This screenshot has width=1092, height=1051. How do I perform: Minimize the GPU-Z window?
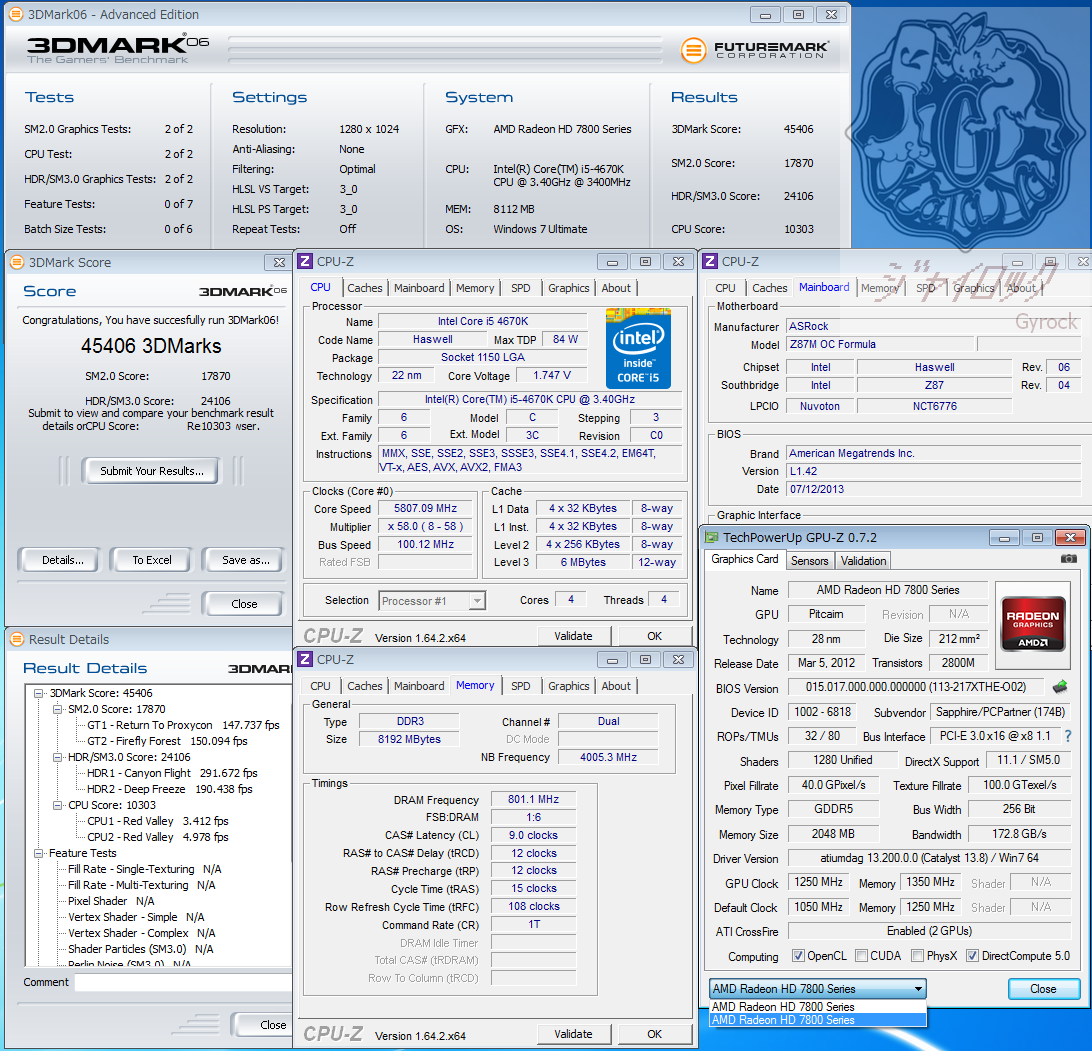click(x=1004, y=538)
